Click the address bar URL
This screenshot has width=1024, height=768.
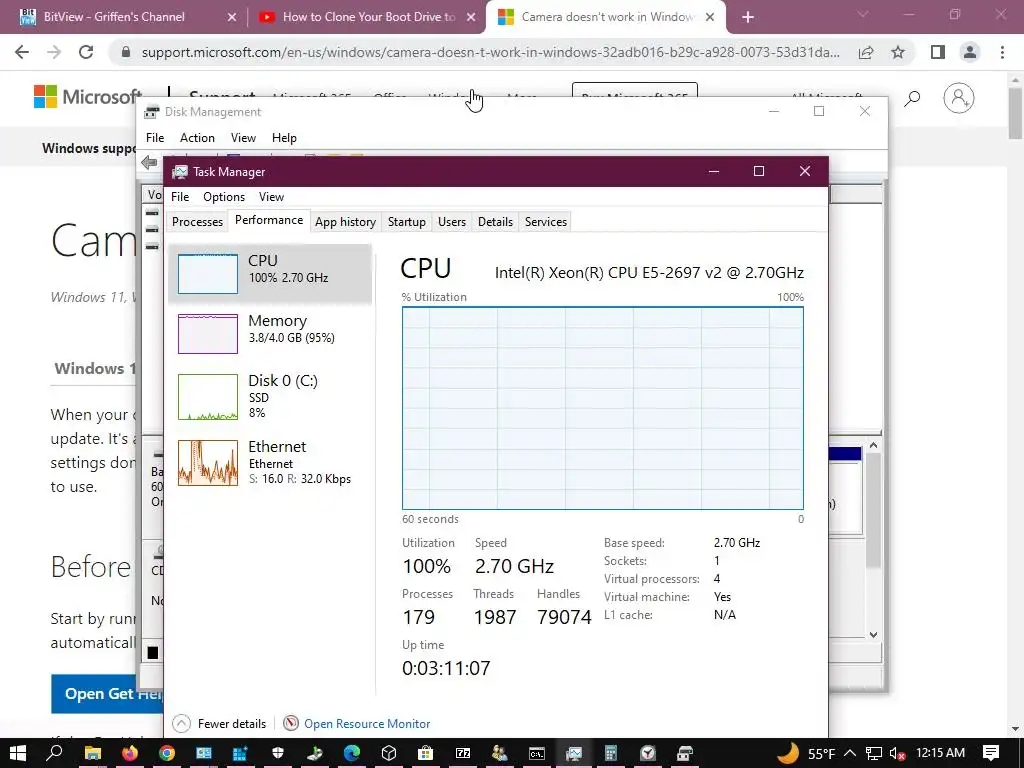pyautogui.click(x=490, y=52)
